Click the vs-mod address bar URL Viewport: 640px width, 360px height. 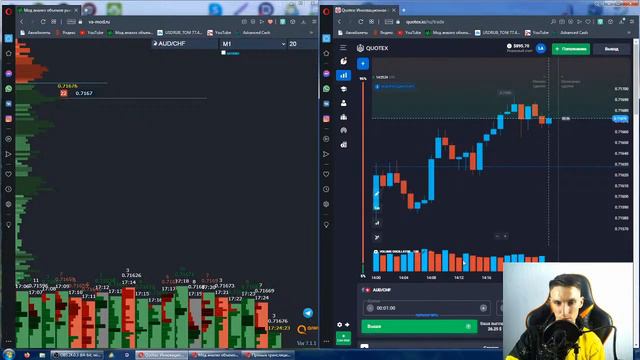(99, 22)
